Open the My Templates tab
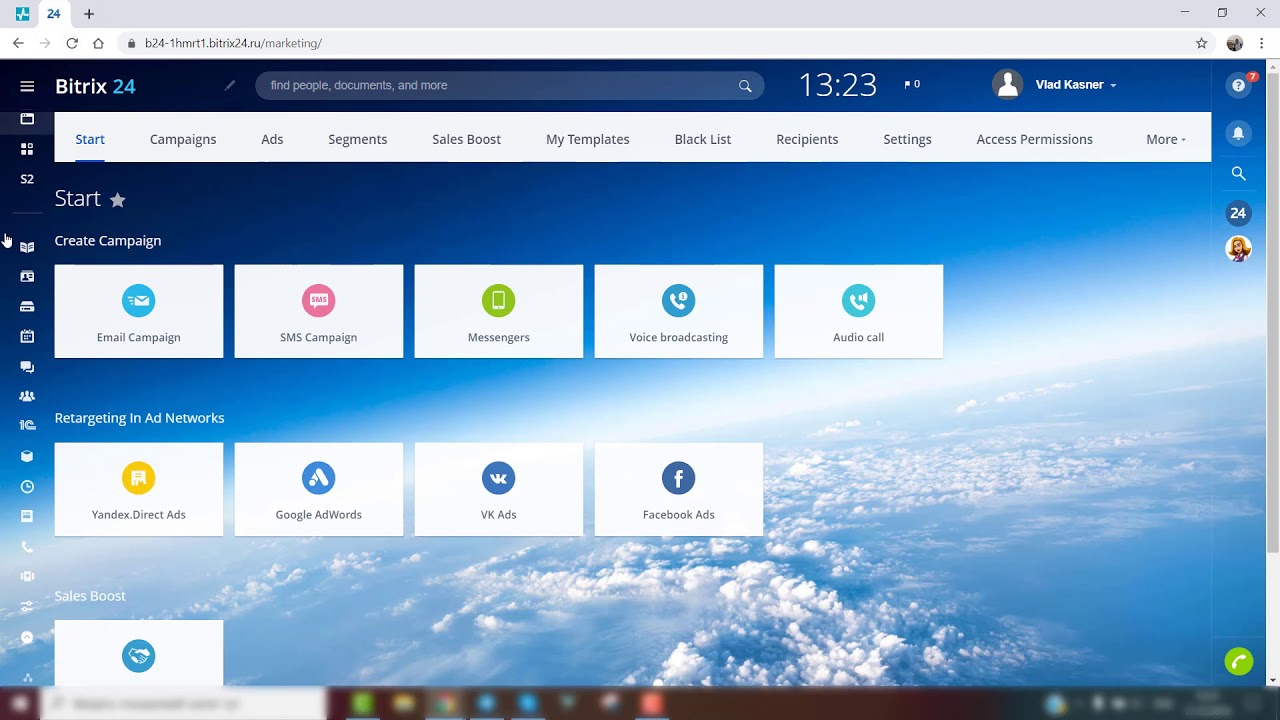The height and width of the screenshot is (720, 1280). 588,139
